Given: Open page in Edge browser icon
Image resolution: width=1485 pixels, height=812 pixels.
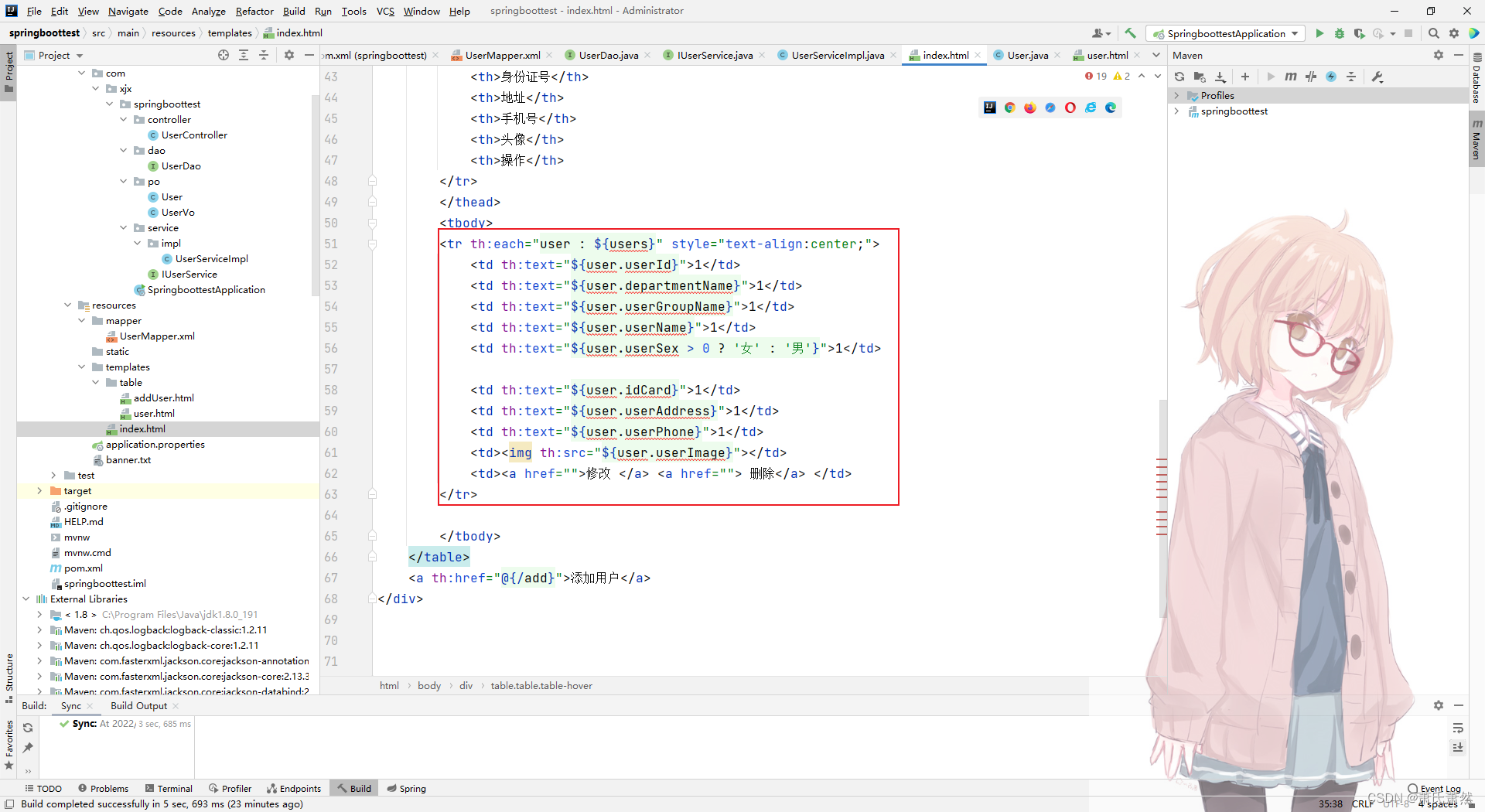Looking at the screenshot, I should click(1111, 107).
